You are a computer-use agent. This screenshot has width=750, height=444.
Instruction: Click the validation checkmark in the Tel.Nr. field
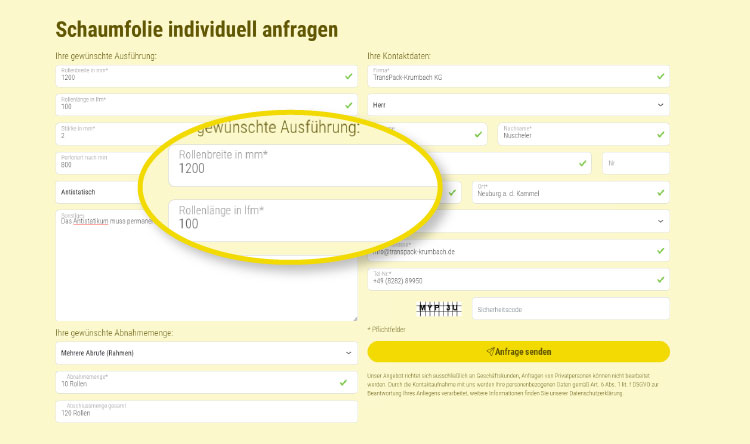pos(660,280)
